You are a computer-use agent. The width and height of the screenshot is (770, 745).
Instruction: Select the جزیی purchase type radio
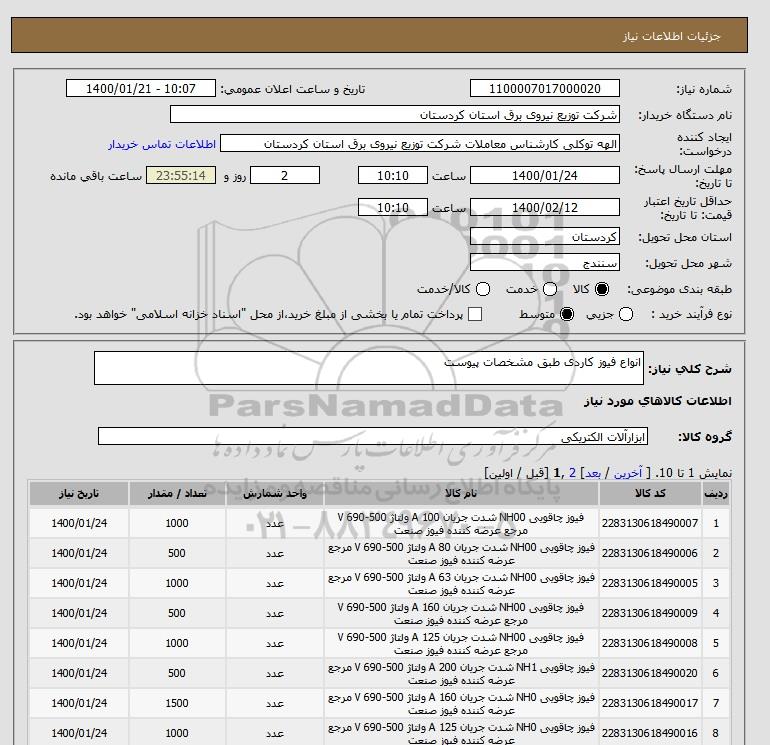(x=626, y=314)
